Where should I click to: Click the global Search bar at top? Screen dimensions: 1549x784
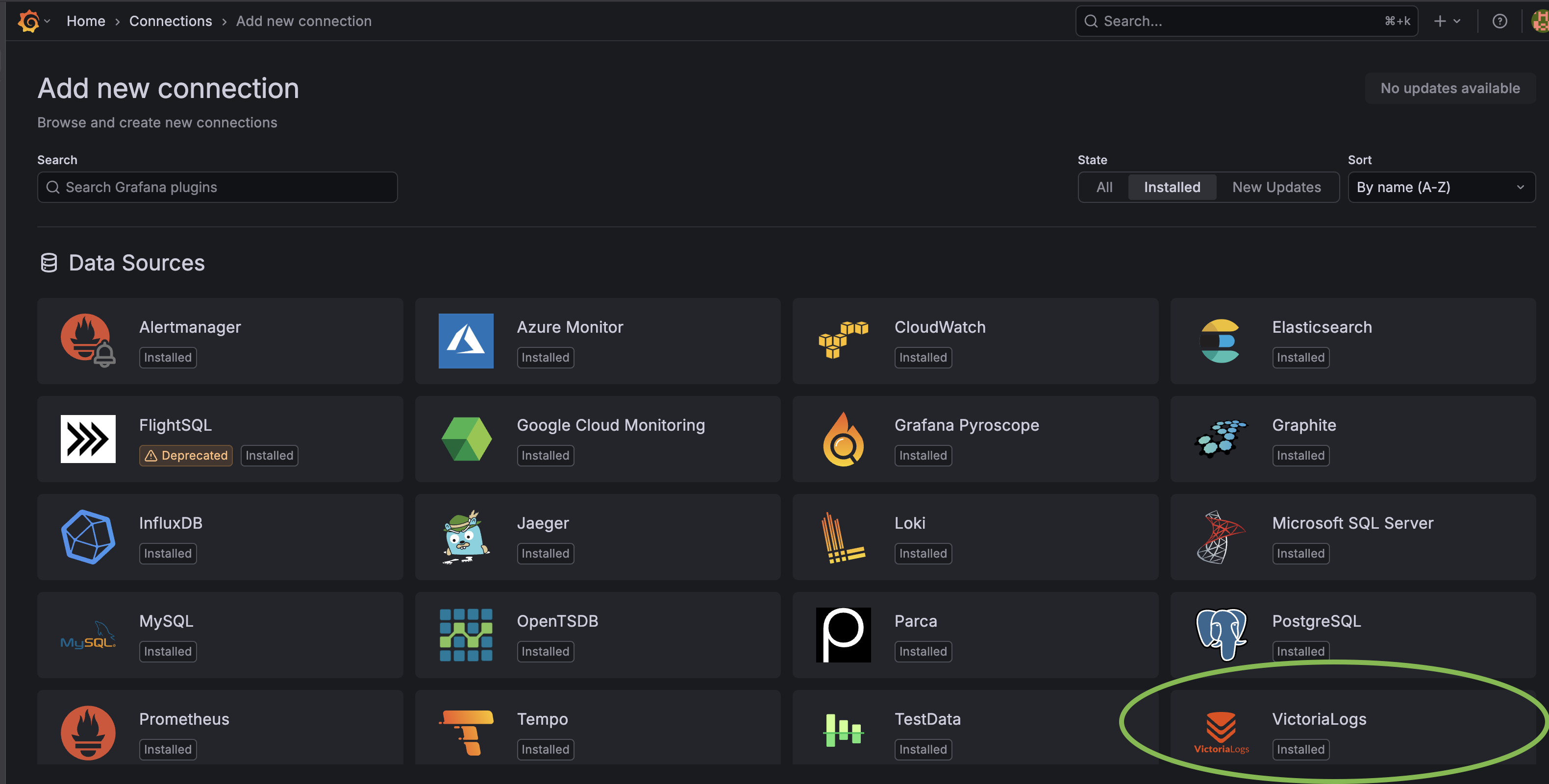[1246, 21]
